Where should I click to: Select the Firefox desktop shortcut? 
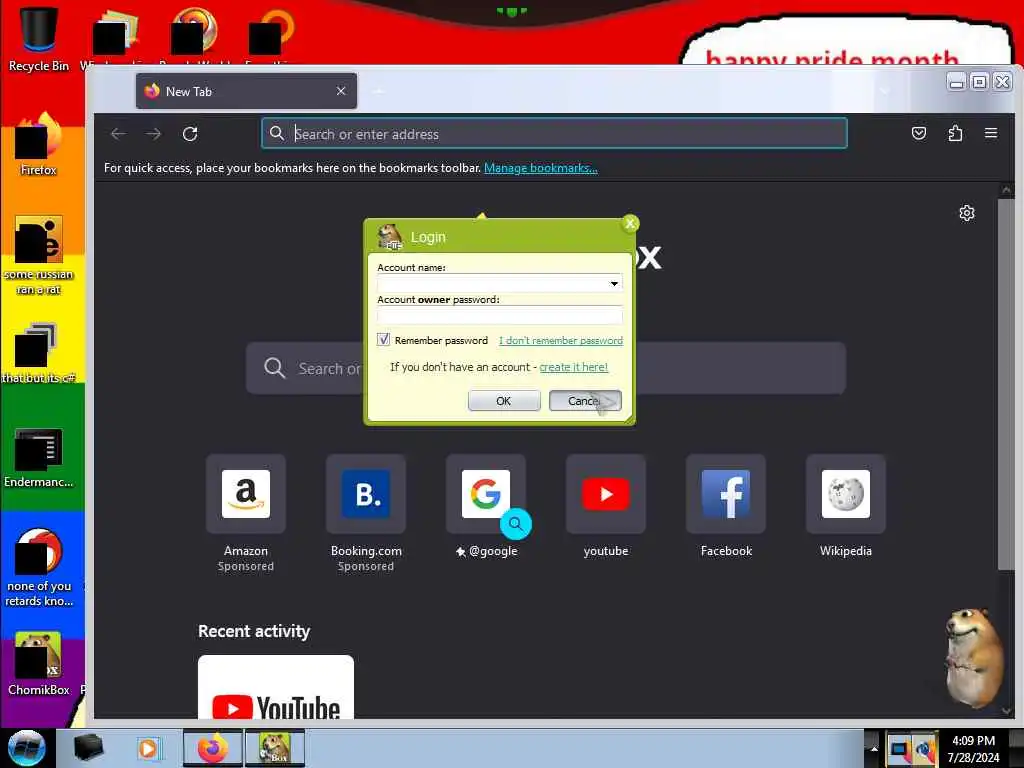coord(39,144)
